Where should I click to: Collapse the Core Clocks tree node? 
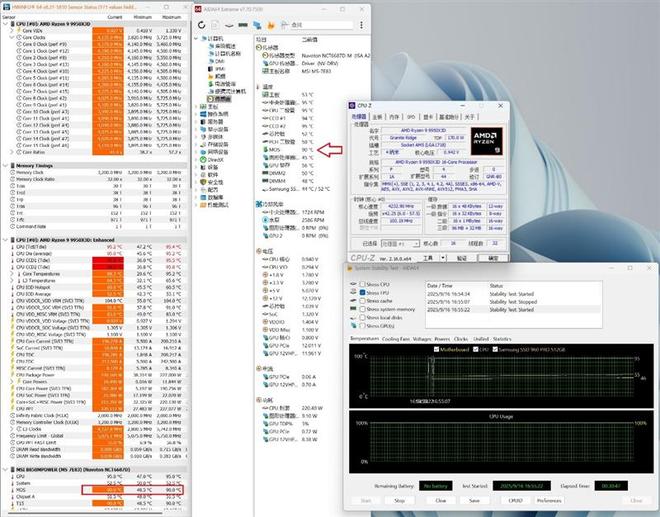click(x=13, y=36)
